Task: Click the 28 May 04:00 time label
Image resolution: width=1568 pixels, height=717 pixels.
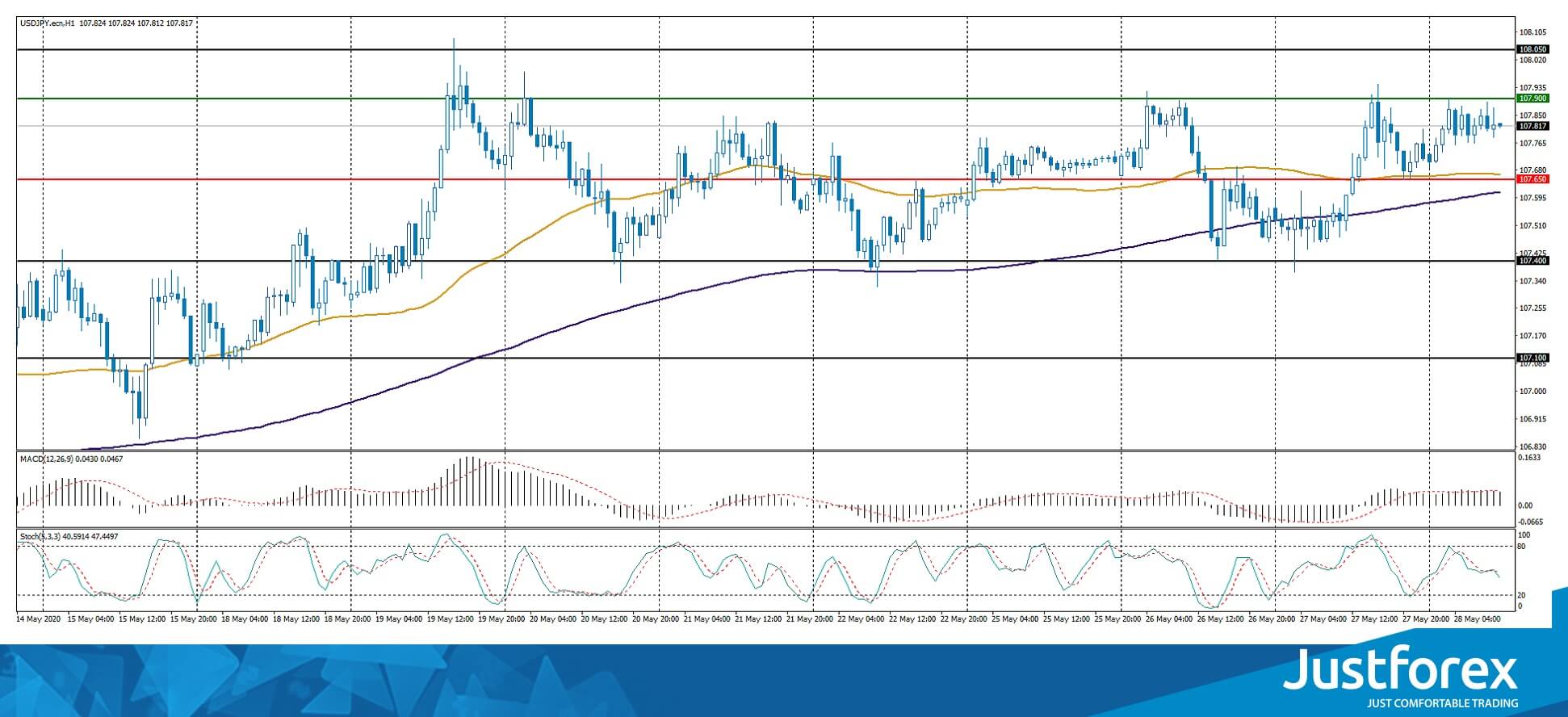Action: (1478, 618)
